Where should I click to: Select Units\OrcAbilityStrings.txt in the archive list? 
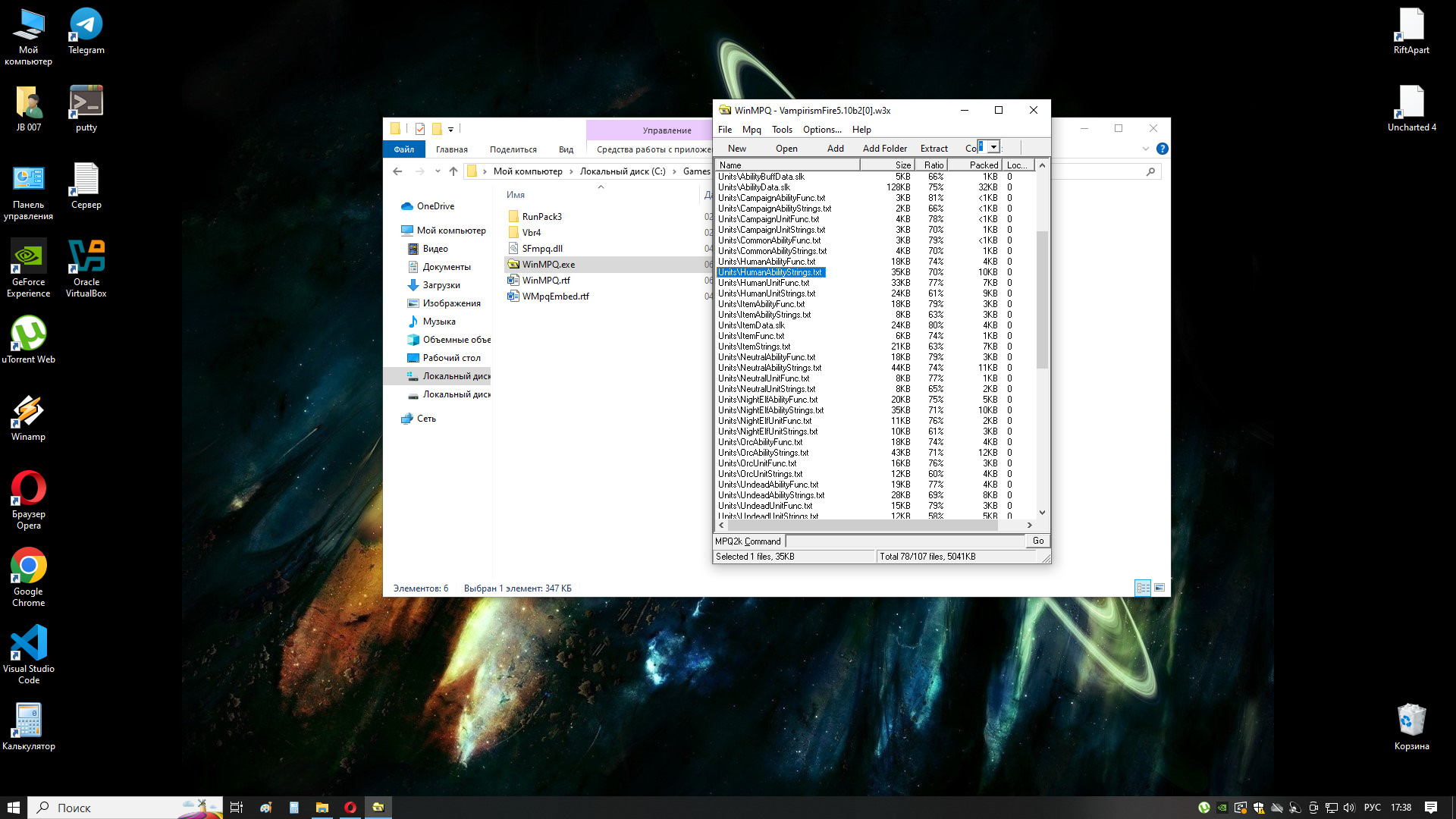(763, 453)
